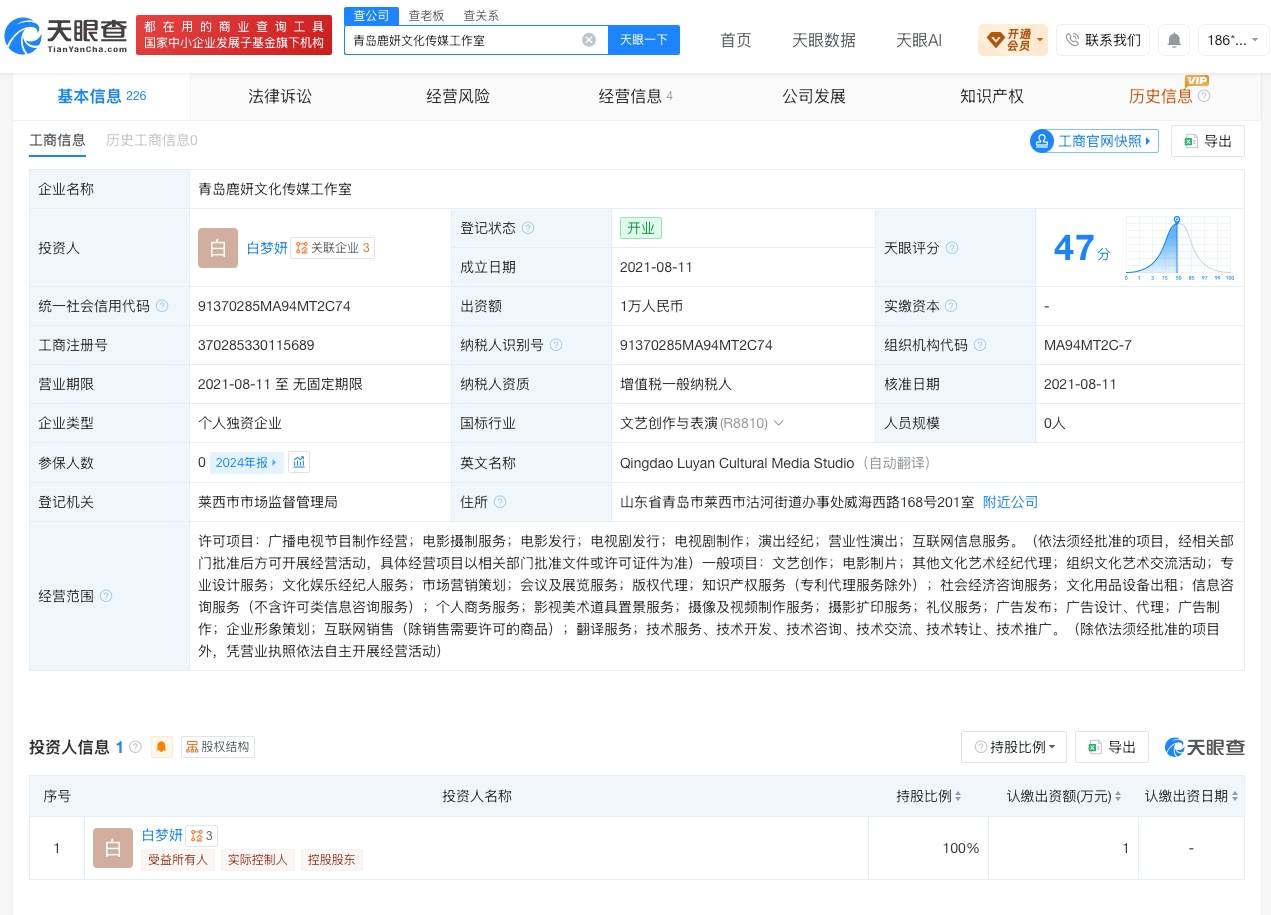Screen dimensions: 1271x915
Task: Open 白梦妍 link in 投资人 row
Action: coord(267,248)
